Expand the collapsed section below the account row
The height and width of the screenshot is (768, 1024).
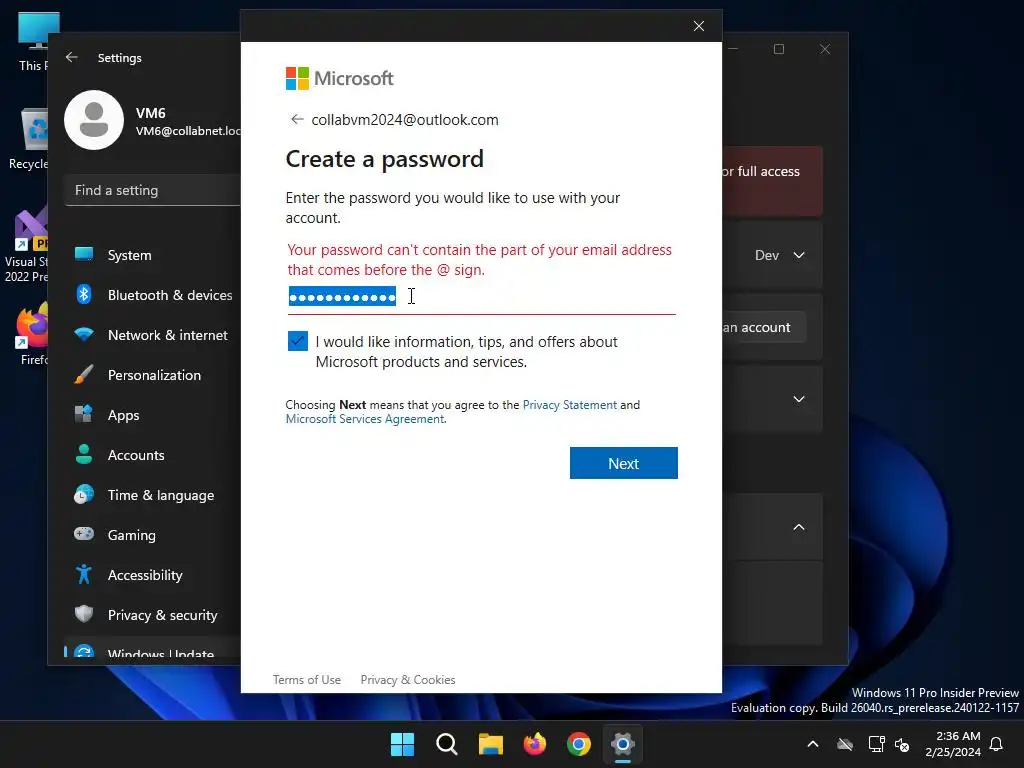(x=799, y=399)
